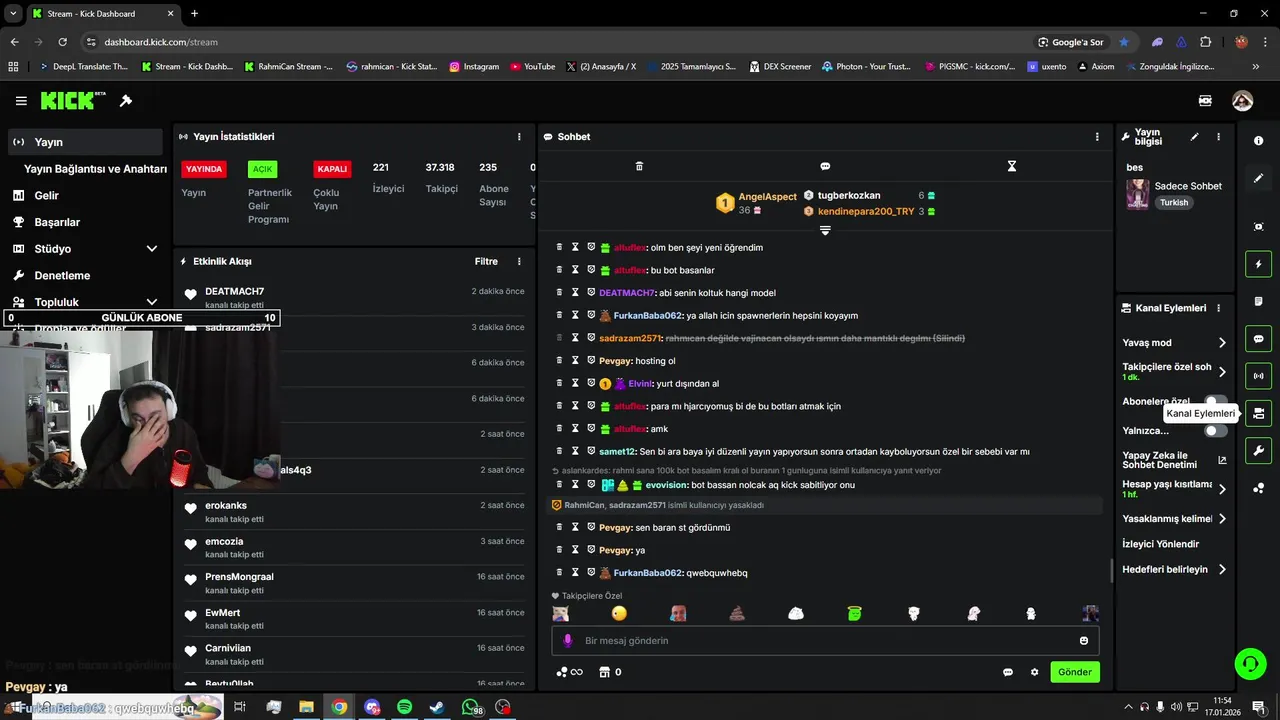The width and height of the screenshot is (1280, 720).
Task: Click the speech bubble icon in chat toolbar
Action: pos(825,166)
